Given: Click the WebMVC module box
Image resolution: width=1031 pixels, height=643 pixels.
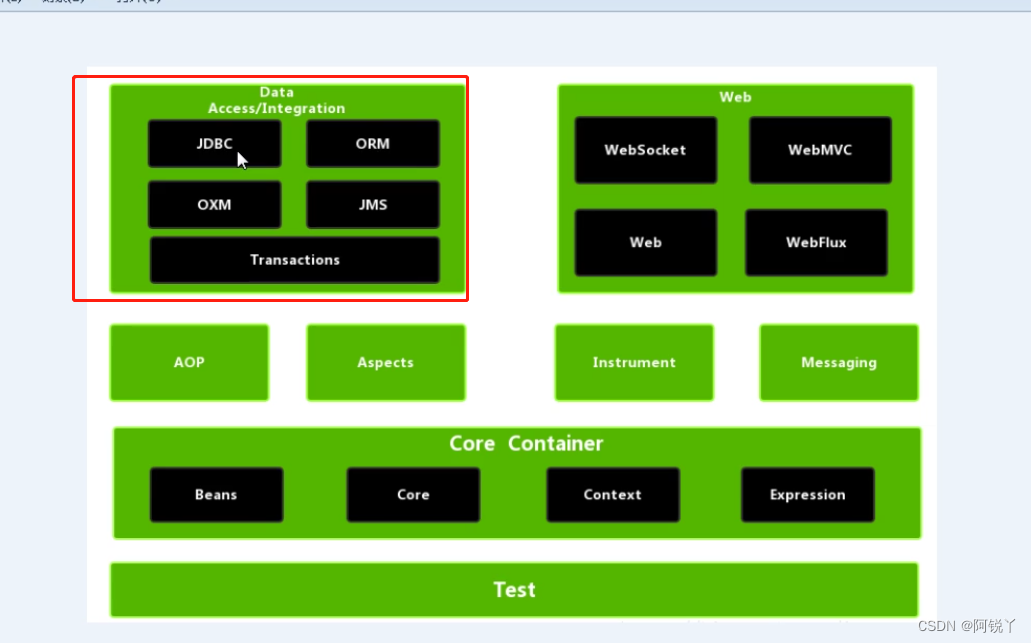Looking at the screenshot, I should pyautogui.click(x=820, y=150).
